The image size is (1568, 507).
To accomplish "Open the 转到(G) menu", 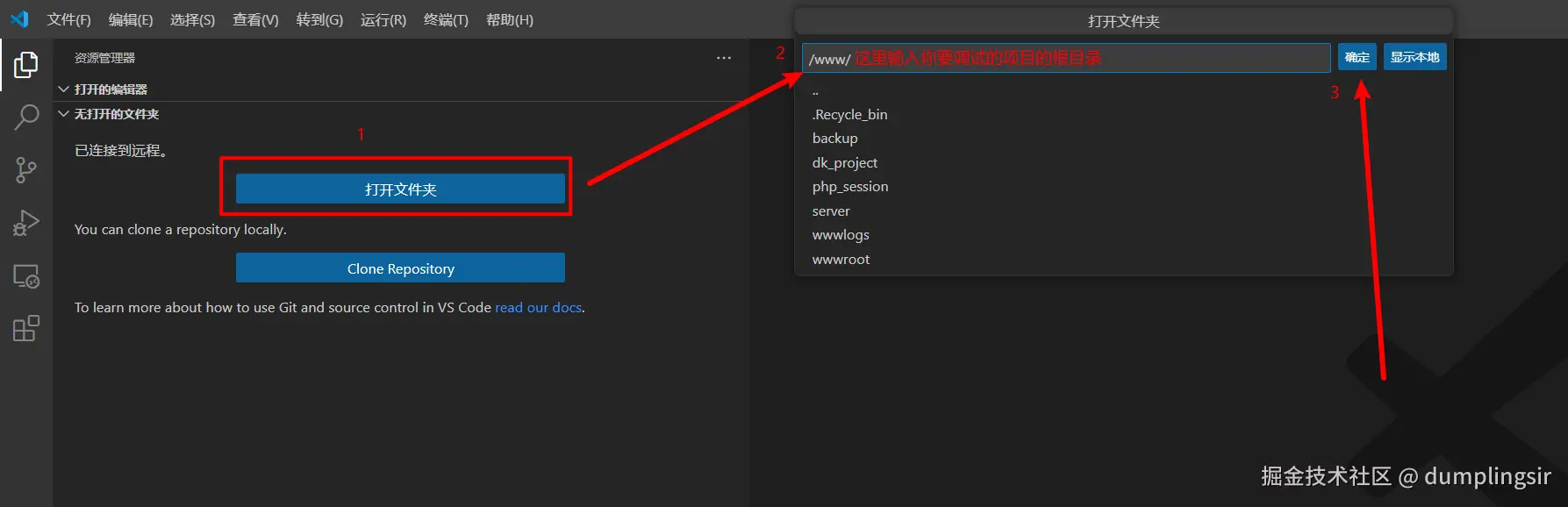I will point(319,19).
